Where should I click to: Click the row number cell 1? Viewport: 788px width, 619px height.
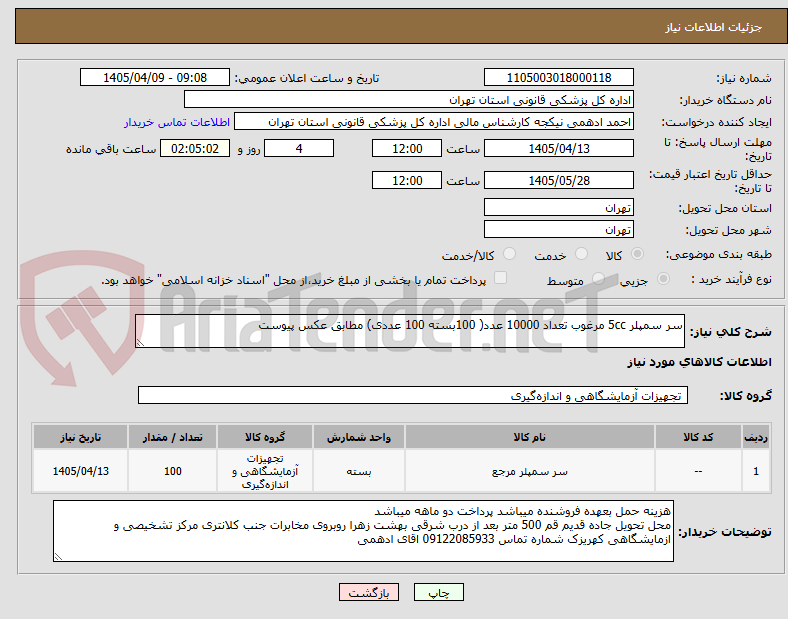tap(756, 471)
